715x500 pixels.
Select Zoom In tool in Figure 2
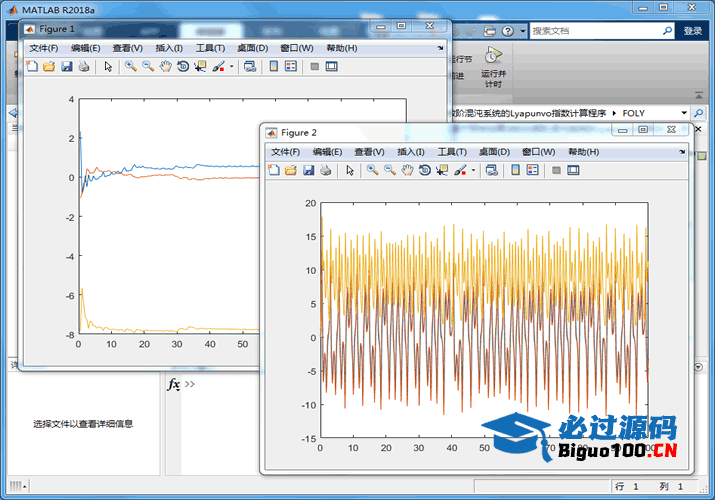[x=373, y=170]
